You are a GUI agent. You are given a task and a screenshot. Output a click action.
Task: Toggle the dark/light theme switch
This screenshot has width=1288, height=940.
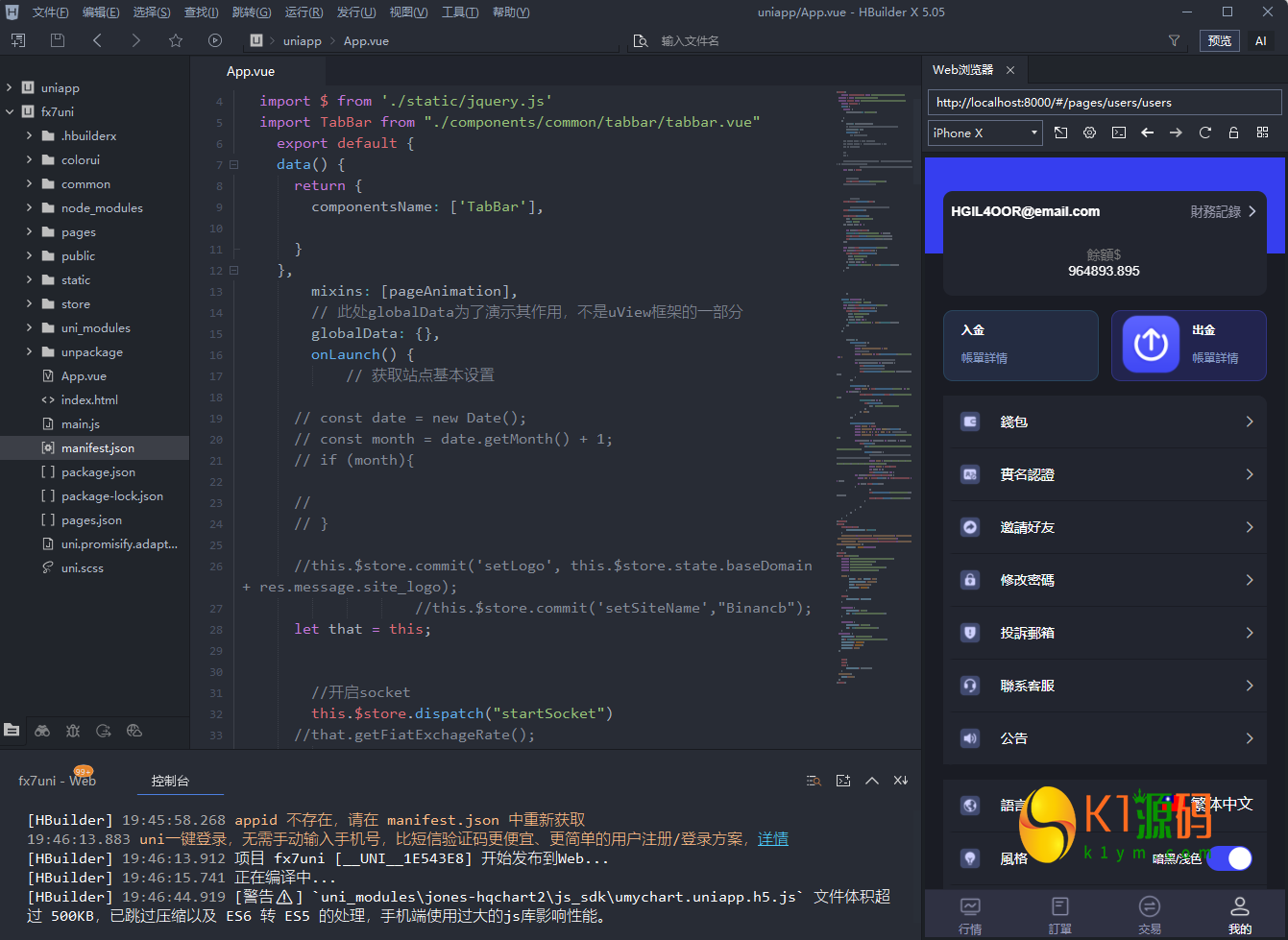coord(1229,858)
